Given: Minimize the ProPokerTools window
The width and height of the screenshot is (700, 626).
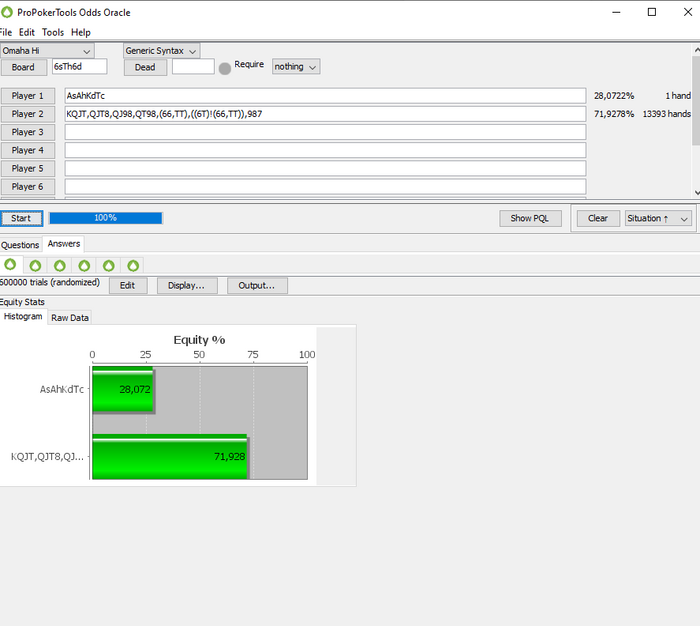Looking at the screenshot, I should [617, 13].
